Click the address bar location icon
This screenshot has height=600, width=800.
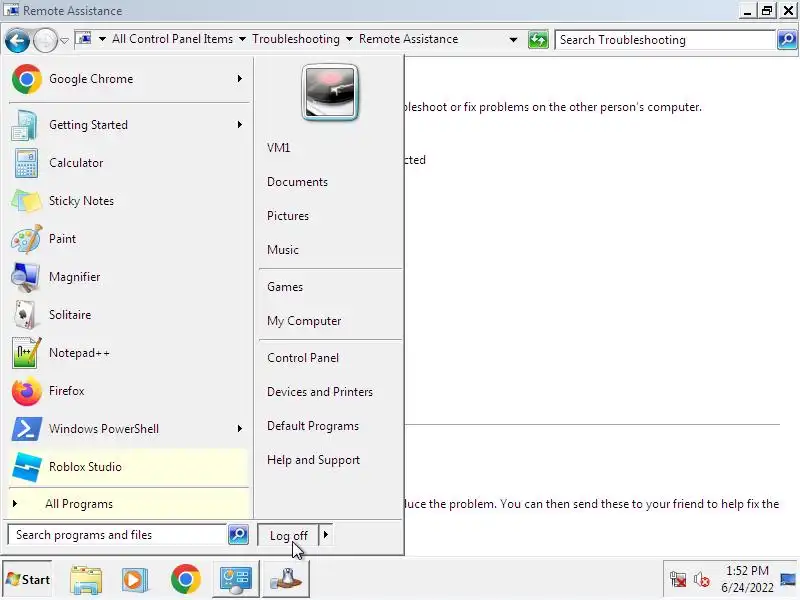(x=84, y=39)
